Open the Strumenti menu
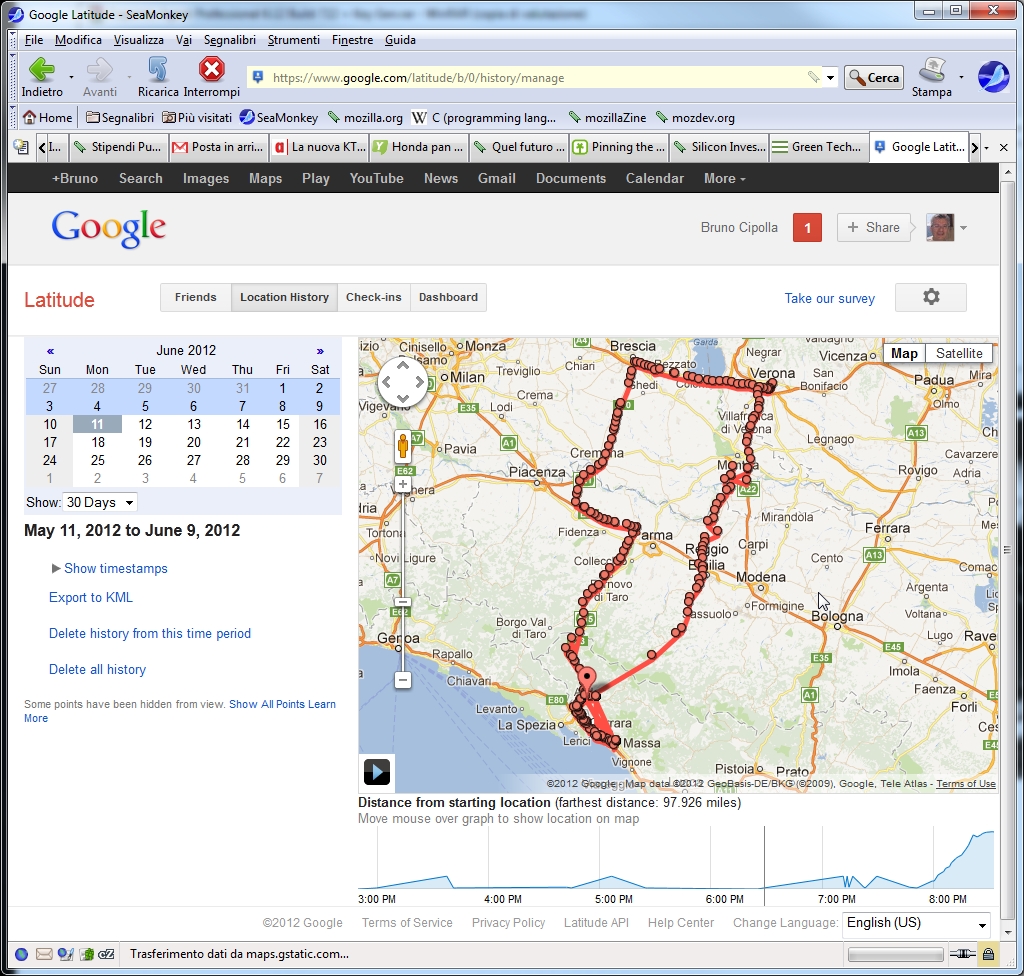This screenshot has height=976, width=1024. coord(293,40)
